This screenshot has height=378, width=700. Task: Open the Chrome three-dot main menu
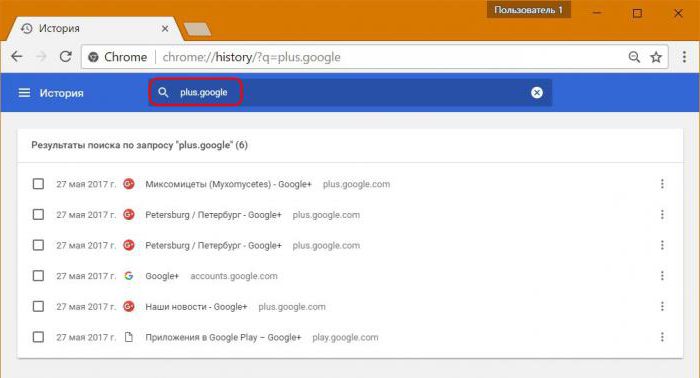(x=684, y=57)
